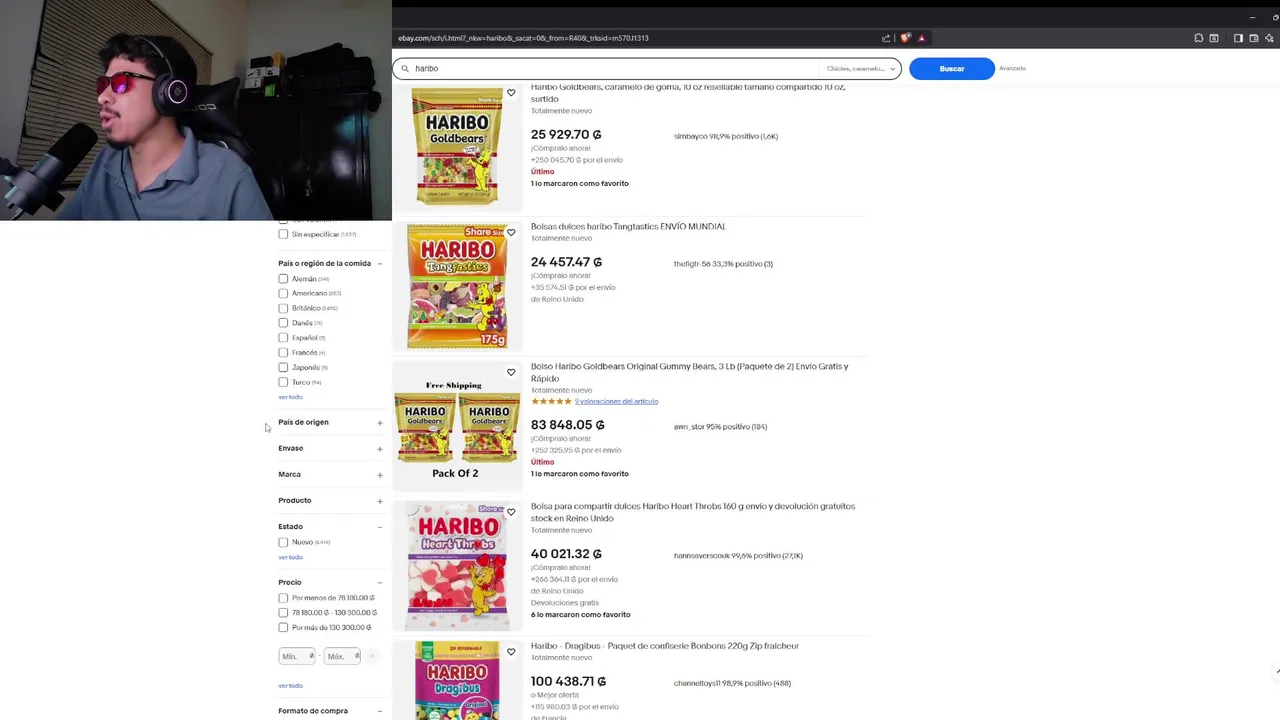Open the Pack Of 2 Goldbears thumbnail

tap(457, 427)
